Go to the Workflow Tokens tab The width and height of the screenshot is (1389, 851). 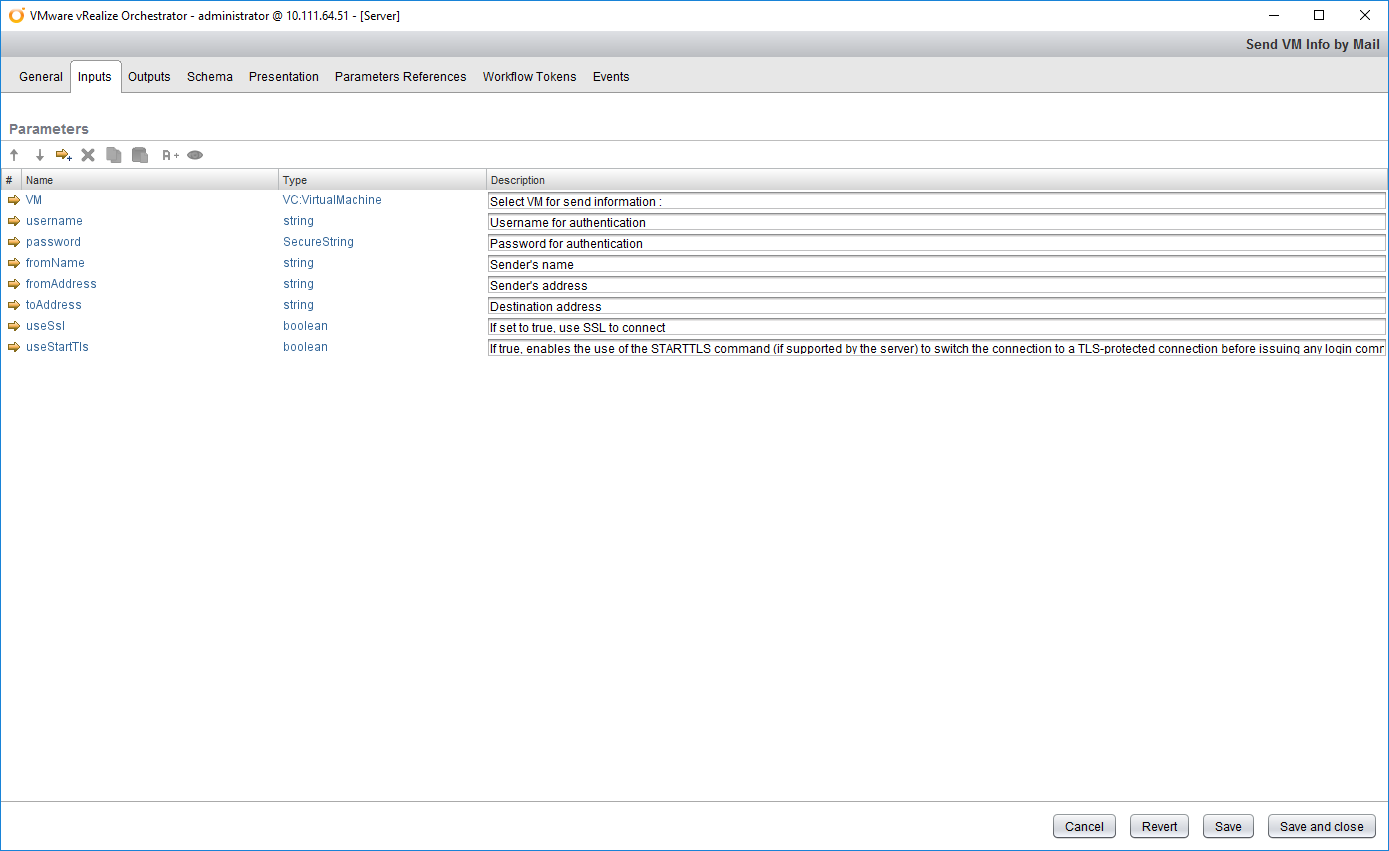(529, 77)
